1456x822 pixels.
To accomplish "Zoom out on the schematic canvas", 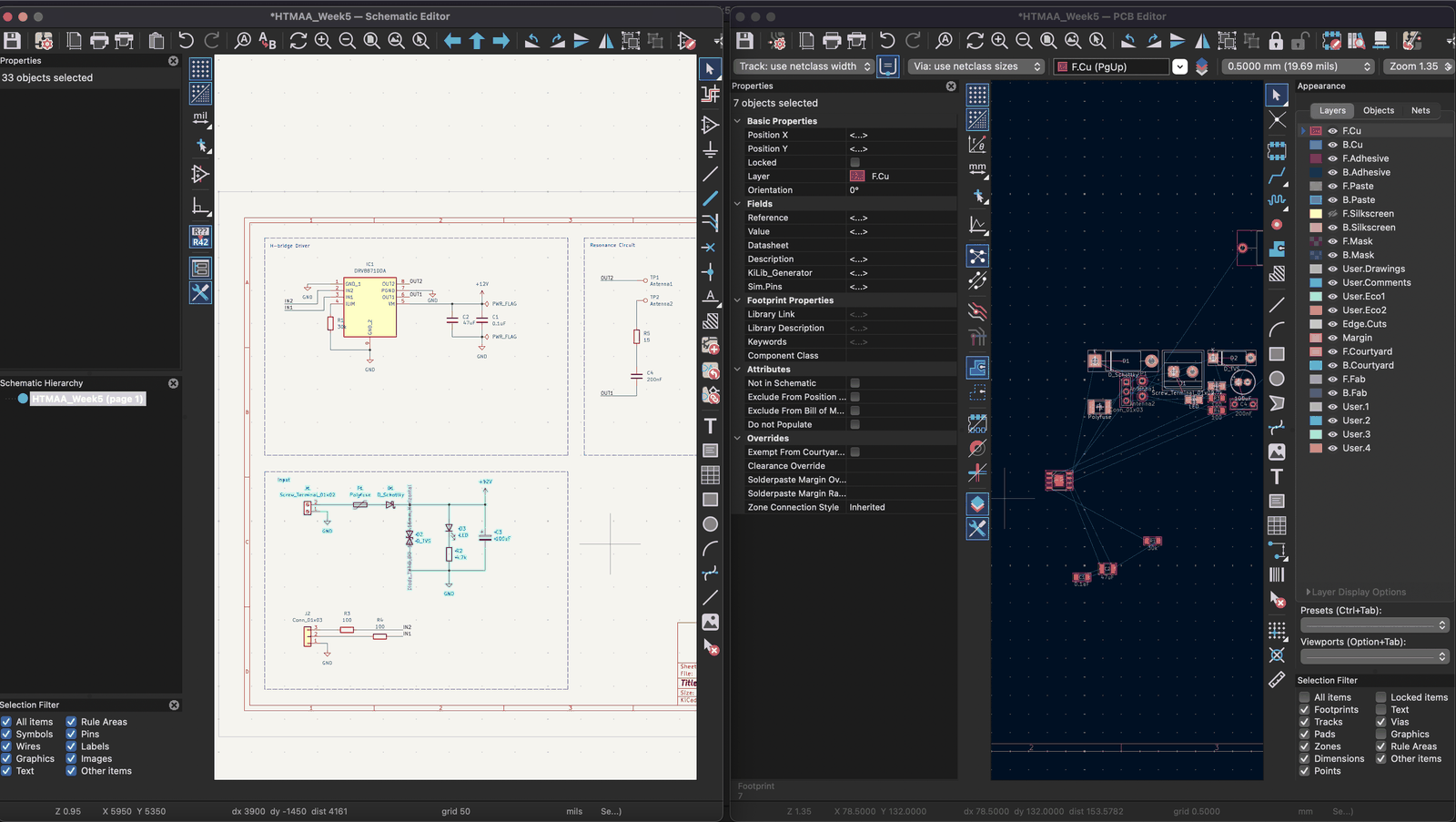I will [x=347, y=41].
